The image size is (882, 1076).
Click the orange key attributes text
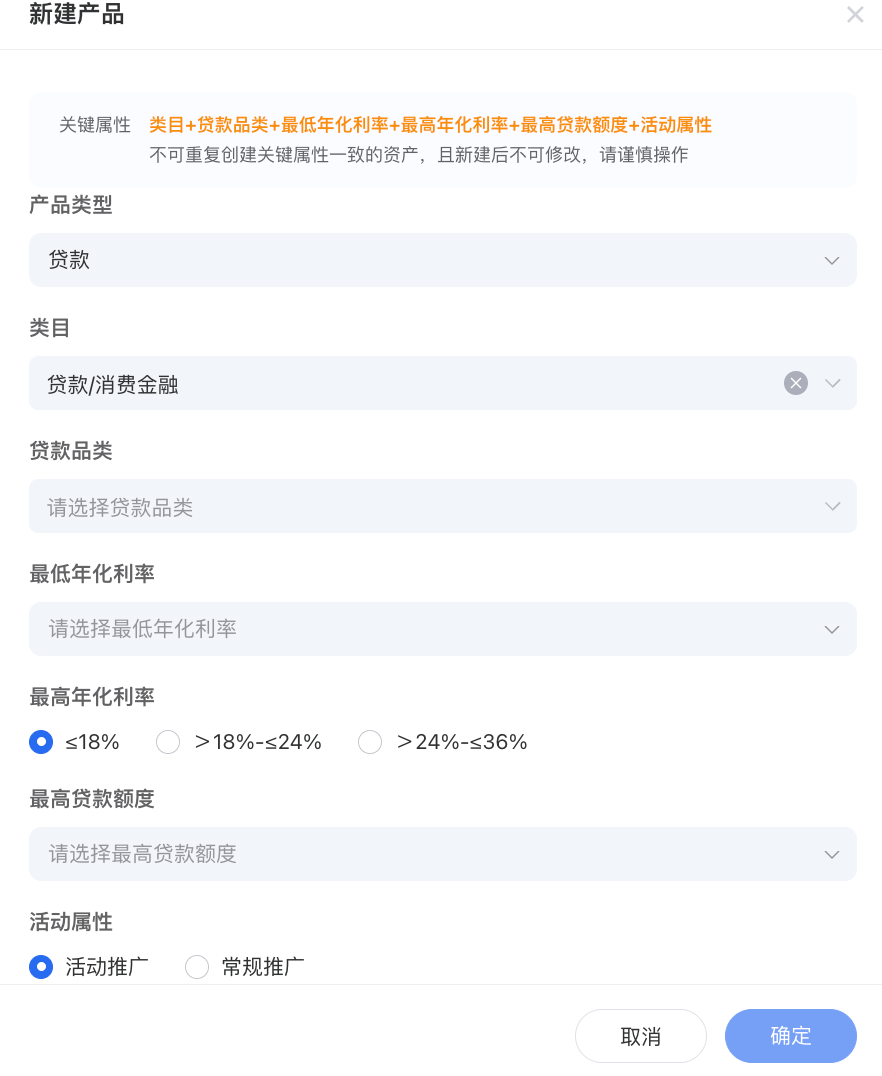430,125
